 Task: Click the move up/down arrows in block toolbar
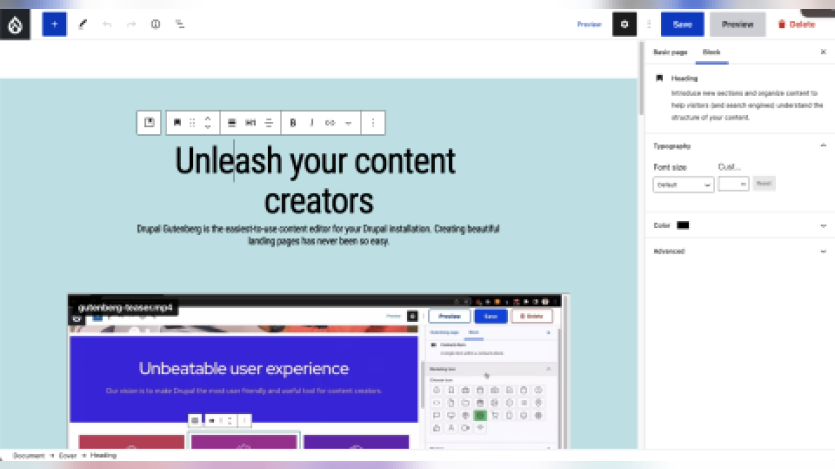[208, 122]
